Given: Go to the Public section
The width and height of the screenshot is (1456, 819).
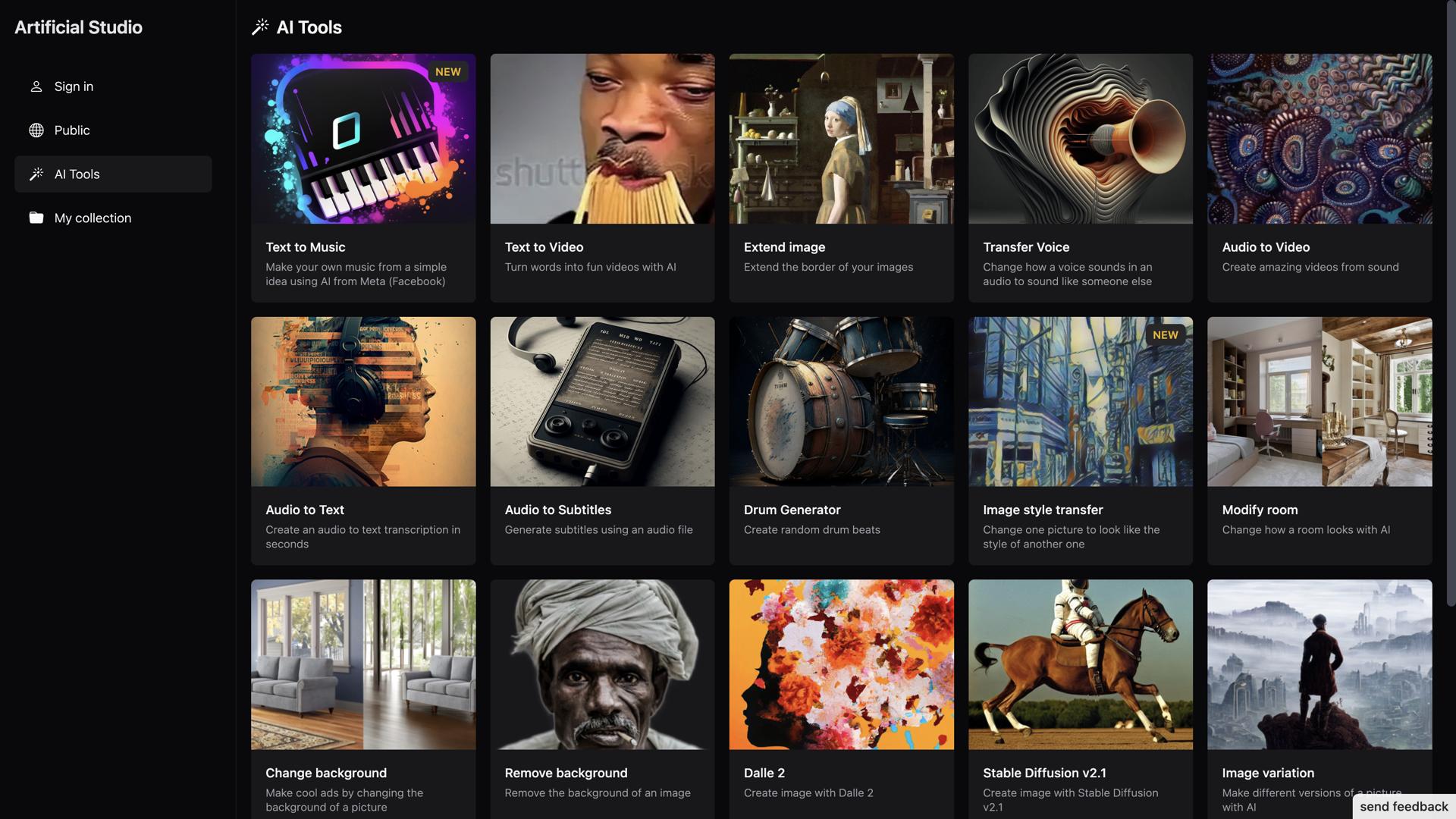Looking at the screenshot, I should coord(72,130).
